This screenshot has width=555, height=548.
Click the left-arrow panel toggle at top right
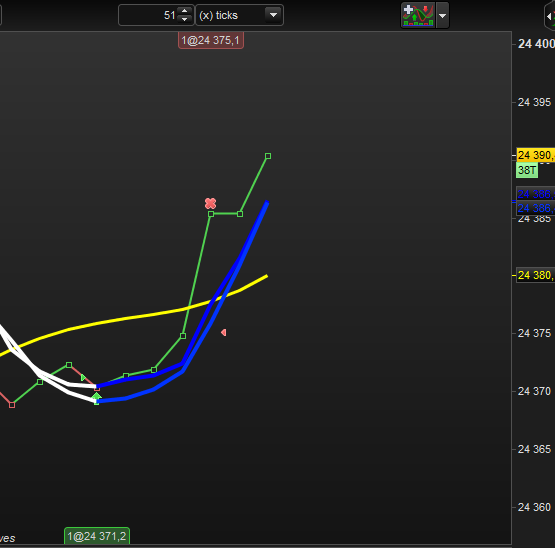pos(549,16)
